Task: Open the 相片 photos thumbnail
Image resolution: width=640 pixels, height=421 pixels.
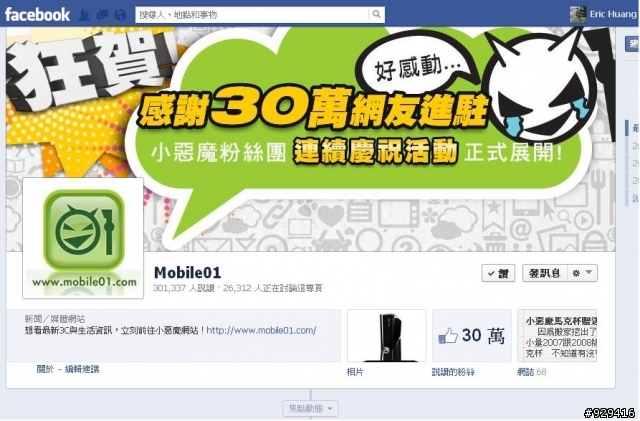Action: 387,336
